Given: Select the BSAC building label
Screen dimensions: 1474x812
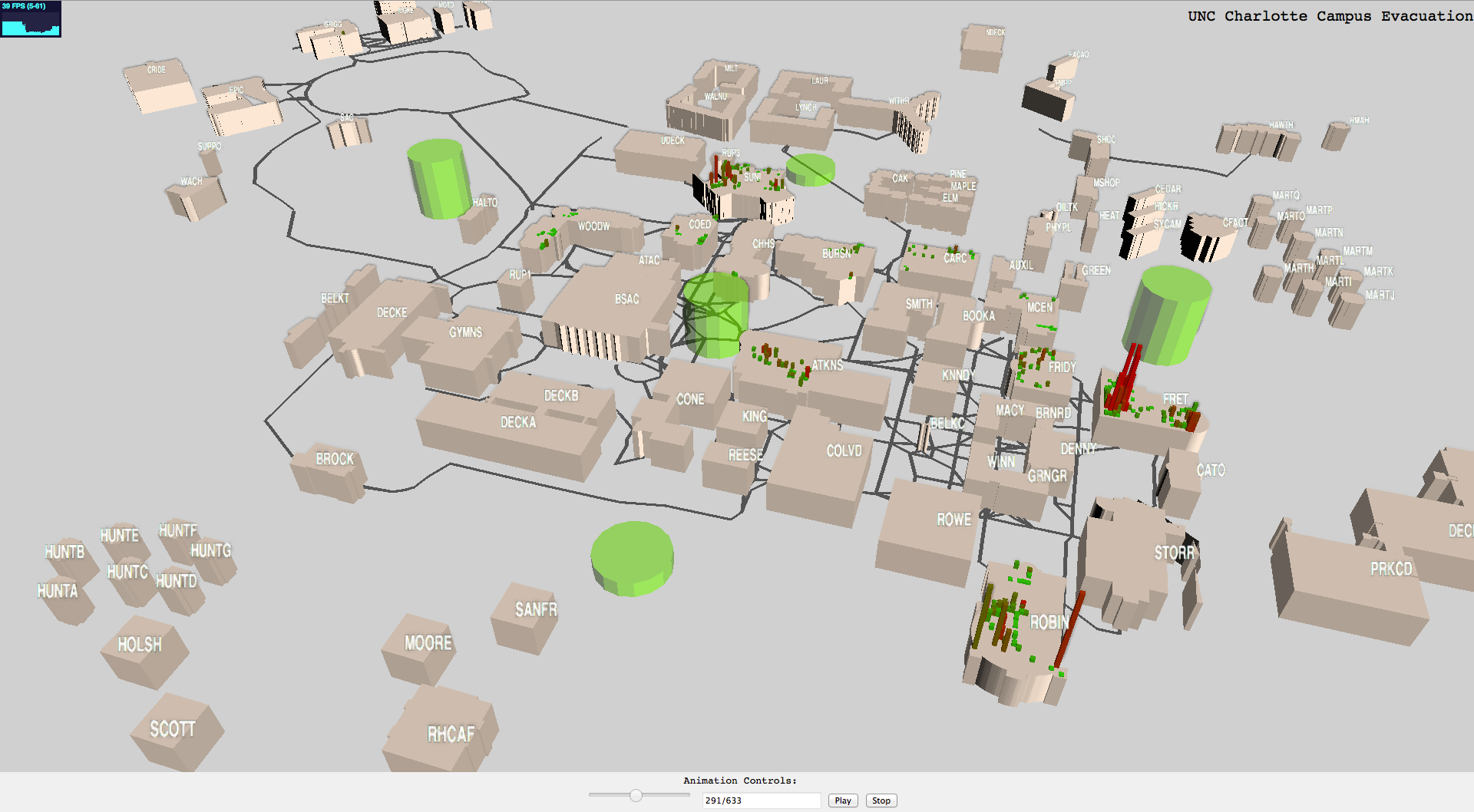Looking at the screenshot, I should pyautogui.click(x=626, y=299).
